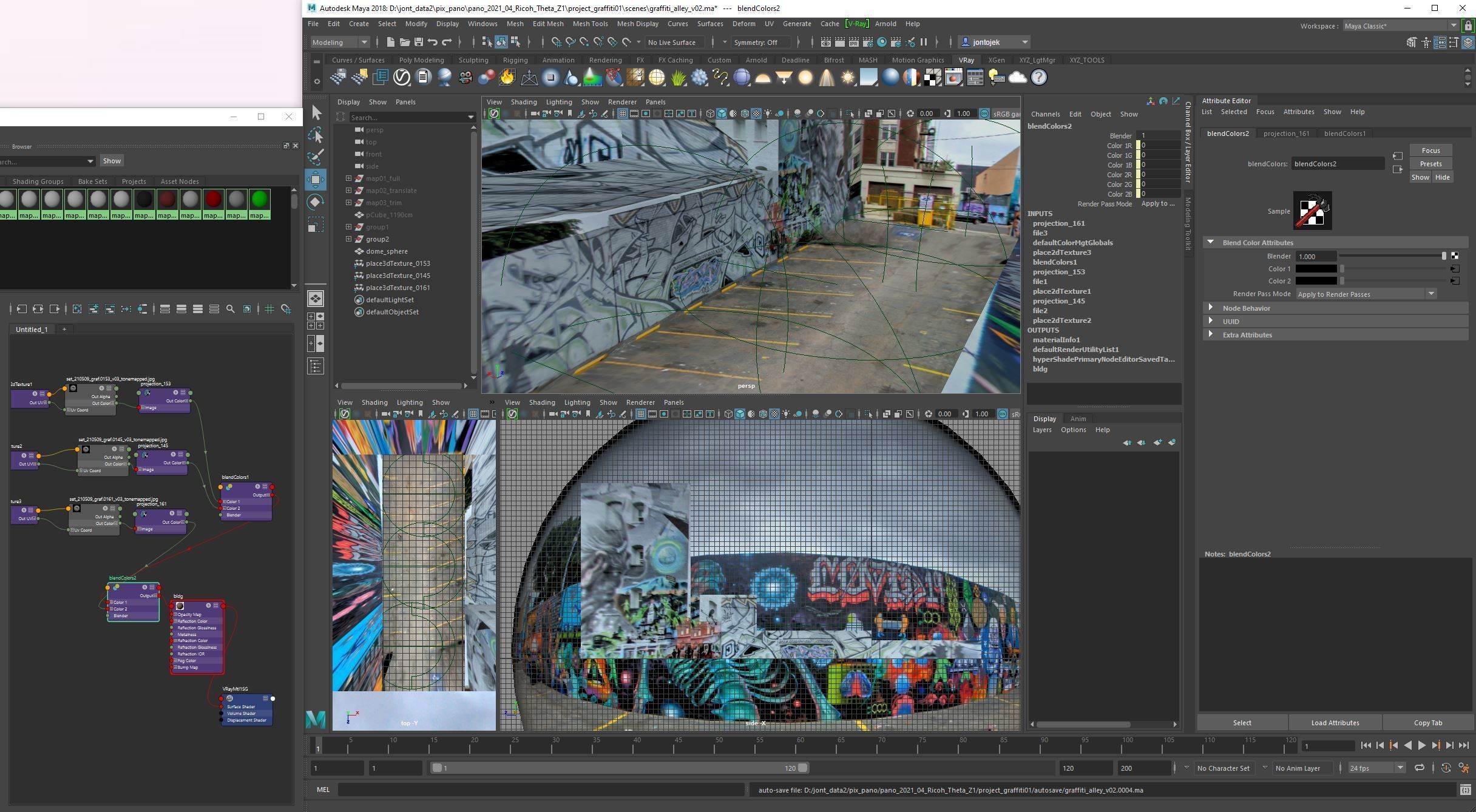Click the Open scene folder icon
This screenshot has height=812, width=1476.
tap(404, 42)
